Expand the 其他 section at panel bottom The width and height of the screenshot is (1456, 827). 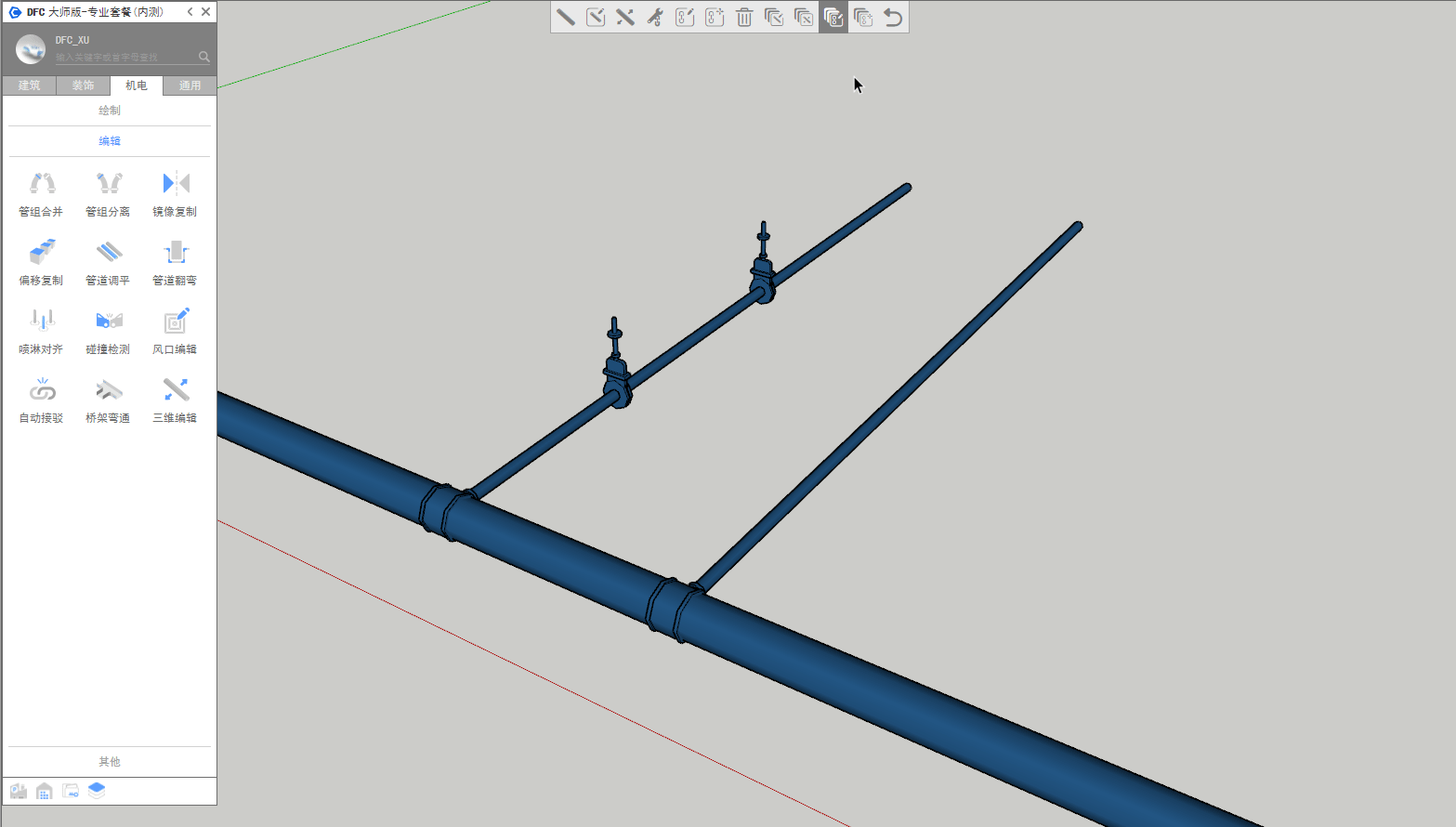[110, 762]
